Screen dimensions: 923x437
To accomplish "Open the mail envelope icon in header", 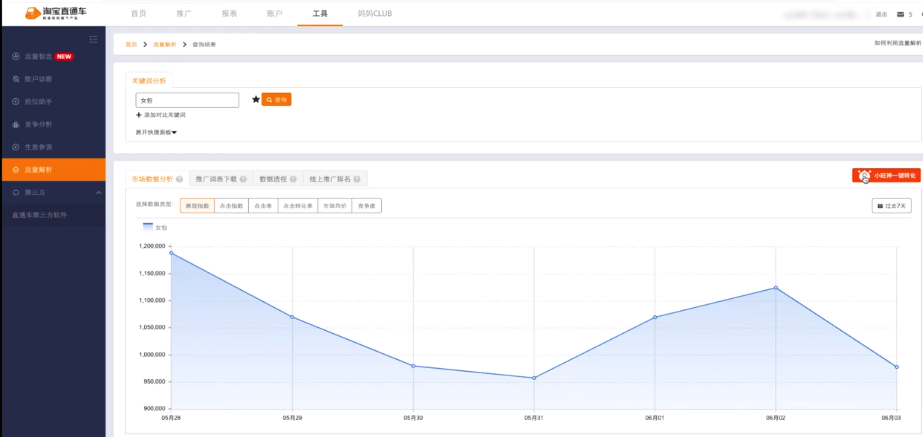I will pos(900,15).
